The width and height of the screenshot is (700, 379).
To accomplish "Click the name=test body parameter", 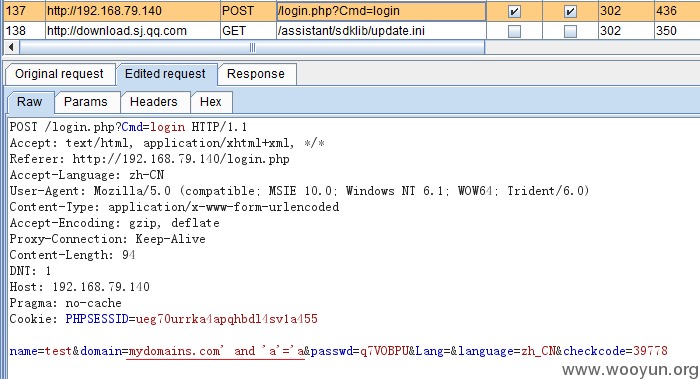I will pyautogui.click(x=41, y=351).
